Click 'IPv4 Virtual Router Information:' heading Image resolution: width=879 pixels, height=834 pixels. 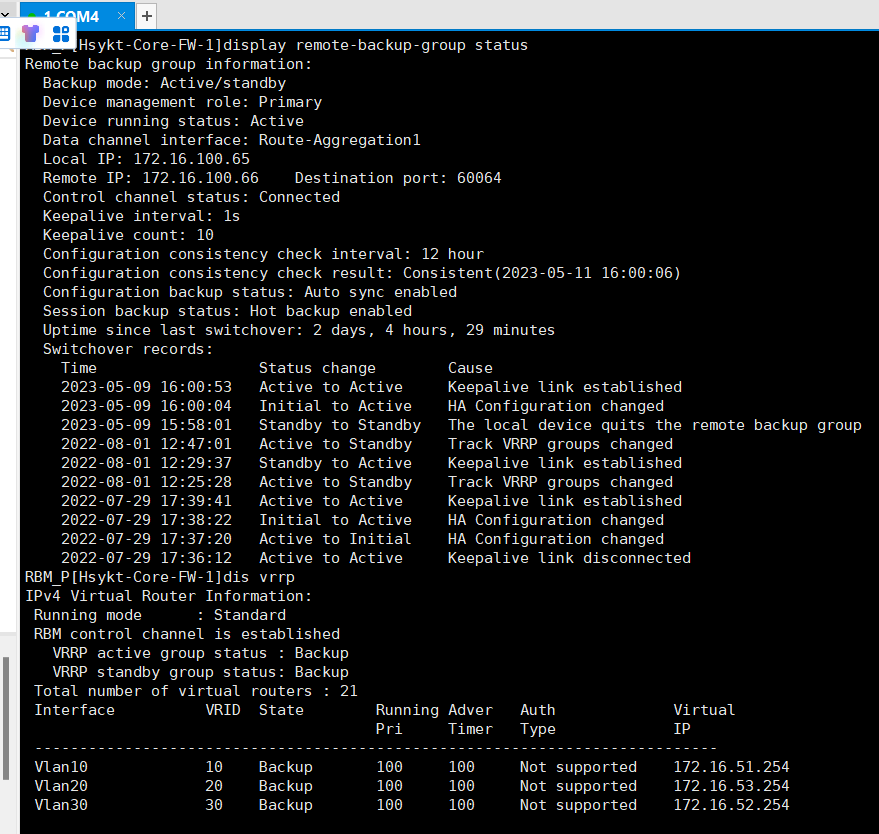tap(168, 596)
